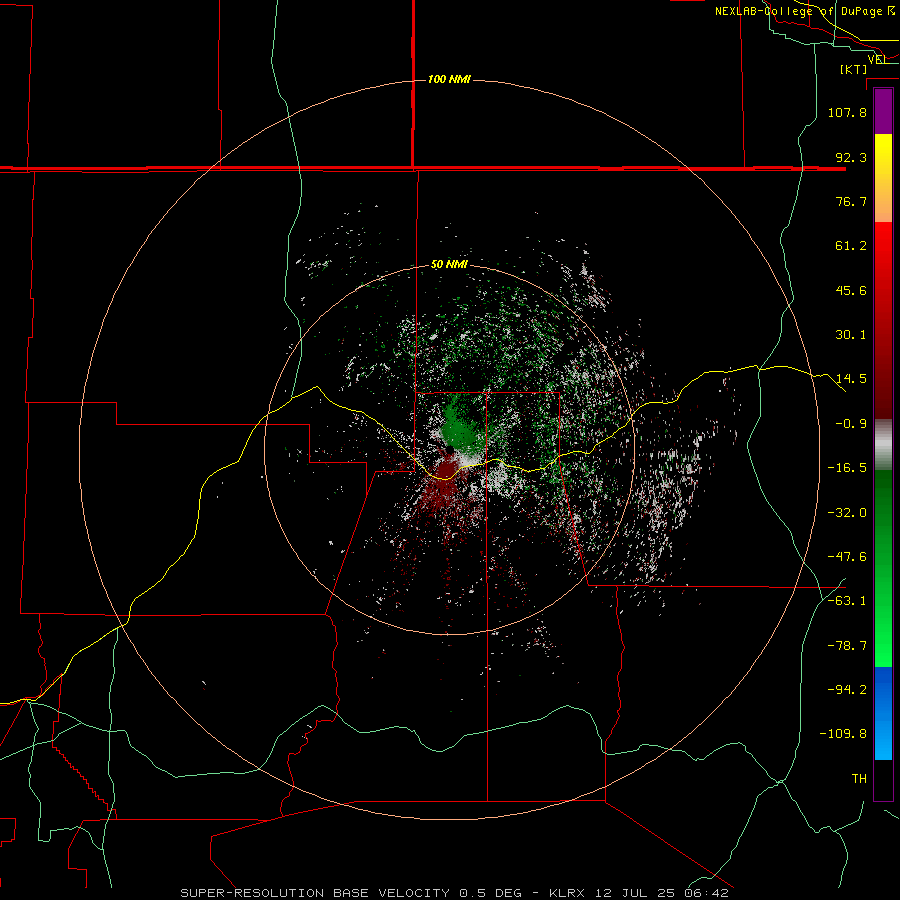The height and width of the screenshot is (900, 900).
Task: Select the 76.7 scale value
Action: [851, 201]
